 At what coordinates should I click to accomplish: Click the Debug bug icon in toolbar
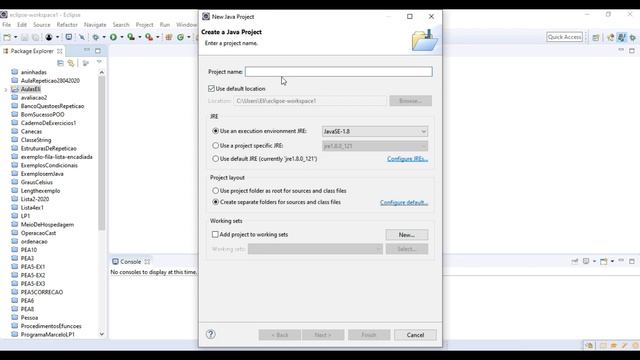(96, 37)
